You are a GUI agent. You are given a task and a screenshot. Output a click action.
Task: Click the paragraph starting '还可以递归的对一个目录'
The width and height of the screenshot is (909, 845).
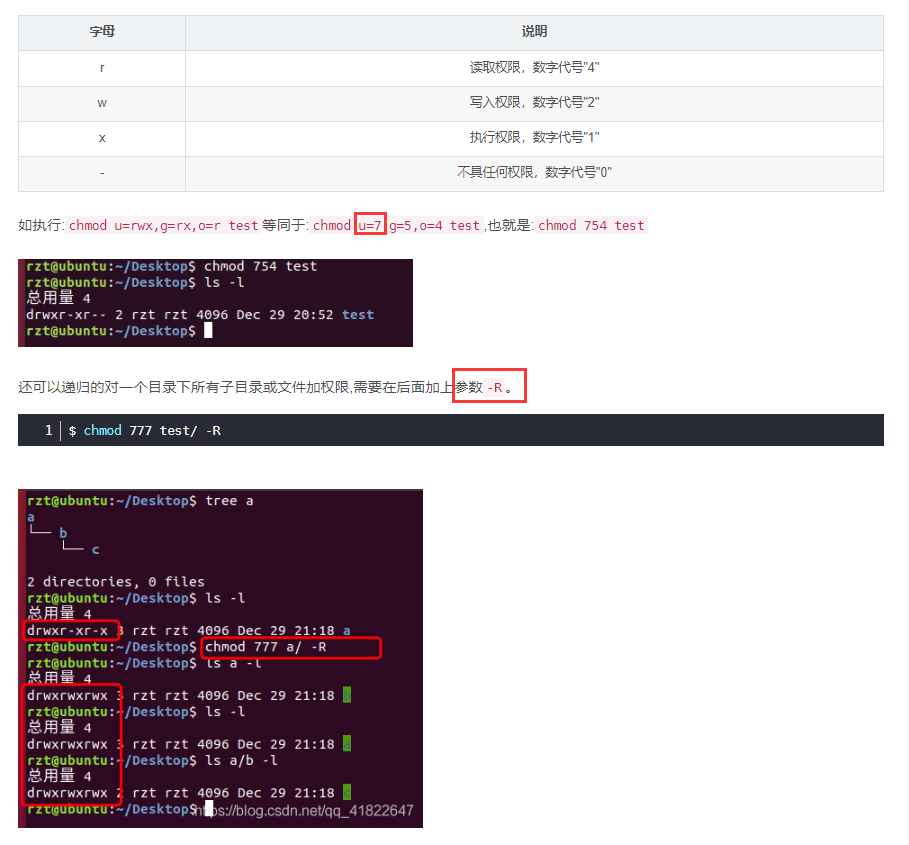266,387
